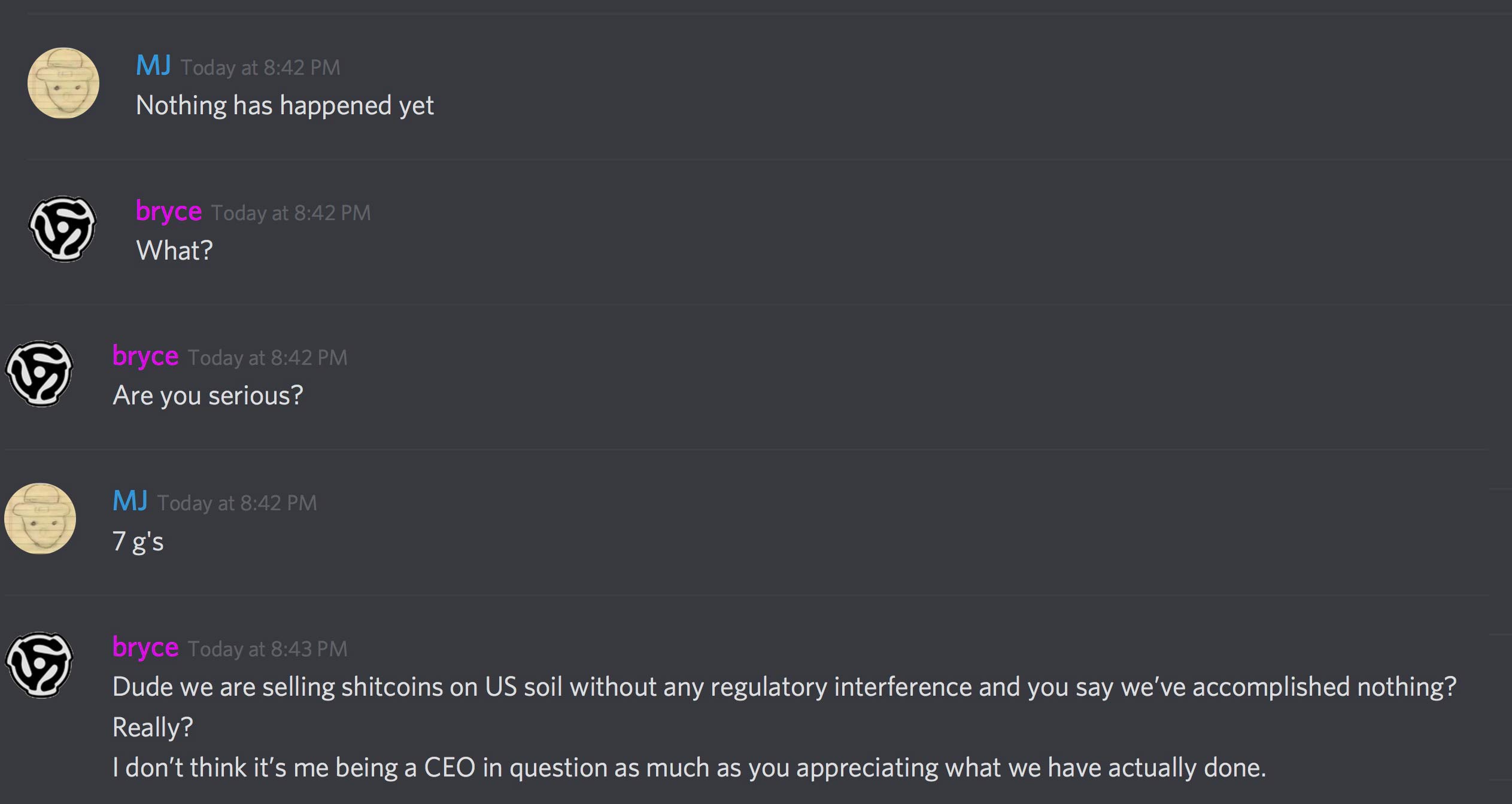Click the "Today at 8:43 PM" timestamp
The width and height of the screenshot is (1512, 804).
click(x=268, y=649)
